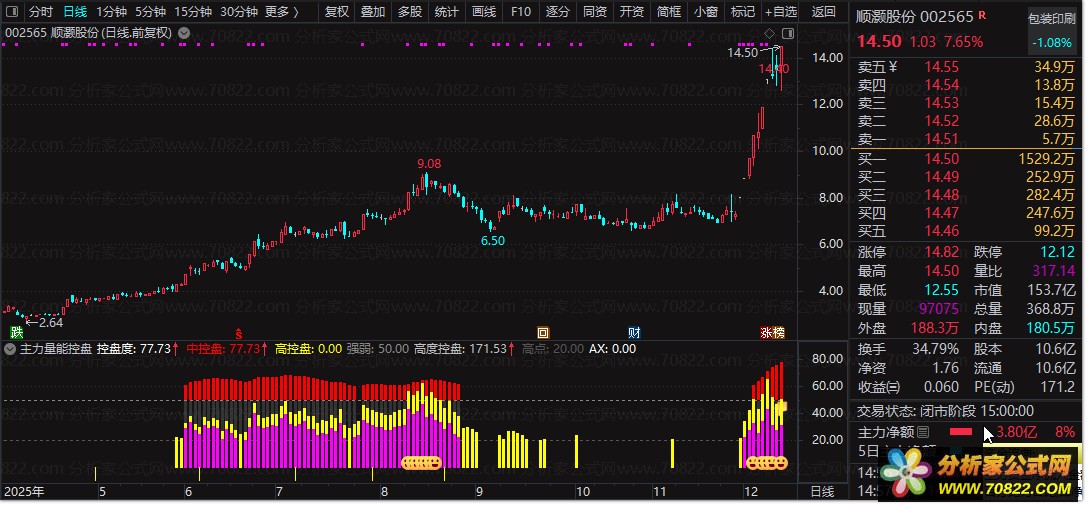The height and width of the screenshot is (505, 1088).
Task: Open the 统计 statistics tool
Action: [x=447, y=12]
